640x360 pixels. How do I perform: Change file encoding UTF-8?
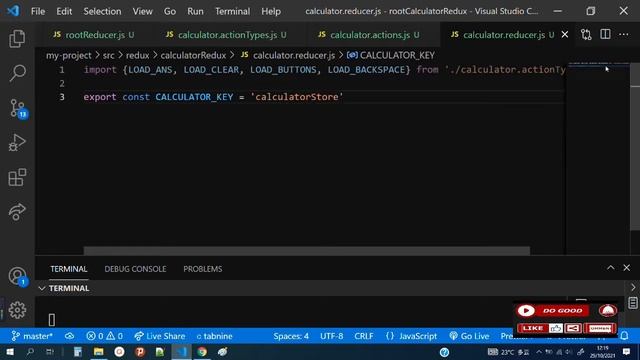tap(331, 336)
